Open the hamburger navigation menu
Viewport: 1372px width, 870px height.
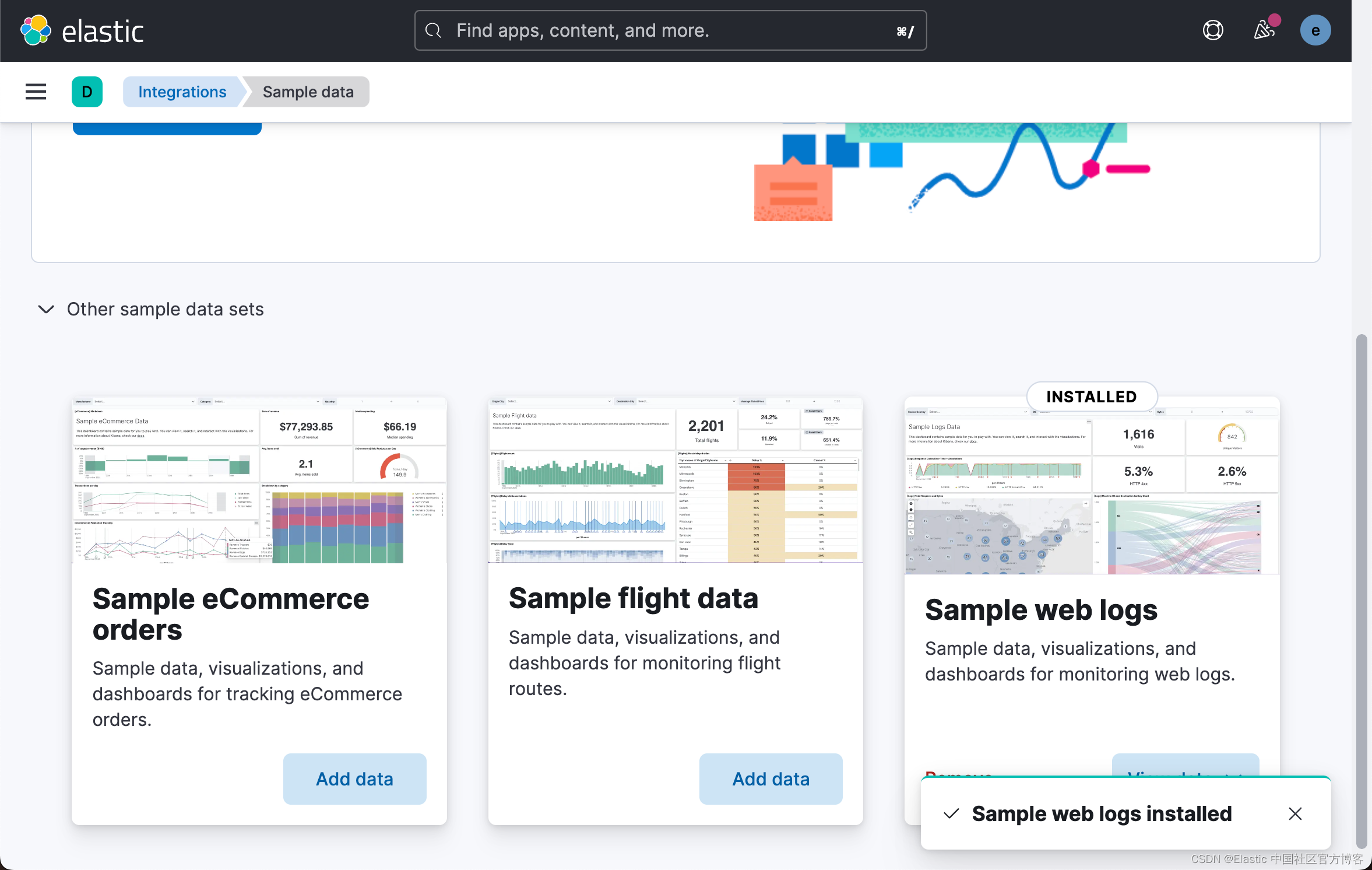tap(36, 92)
